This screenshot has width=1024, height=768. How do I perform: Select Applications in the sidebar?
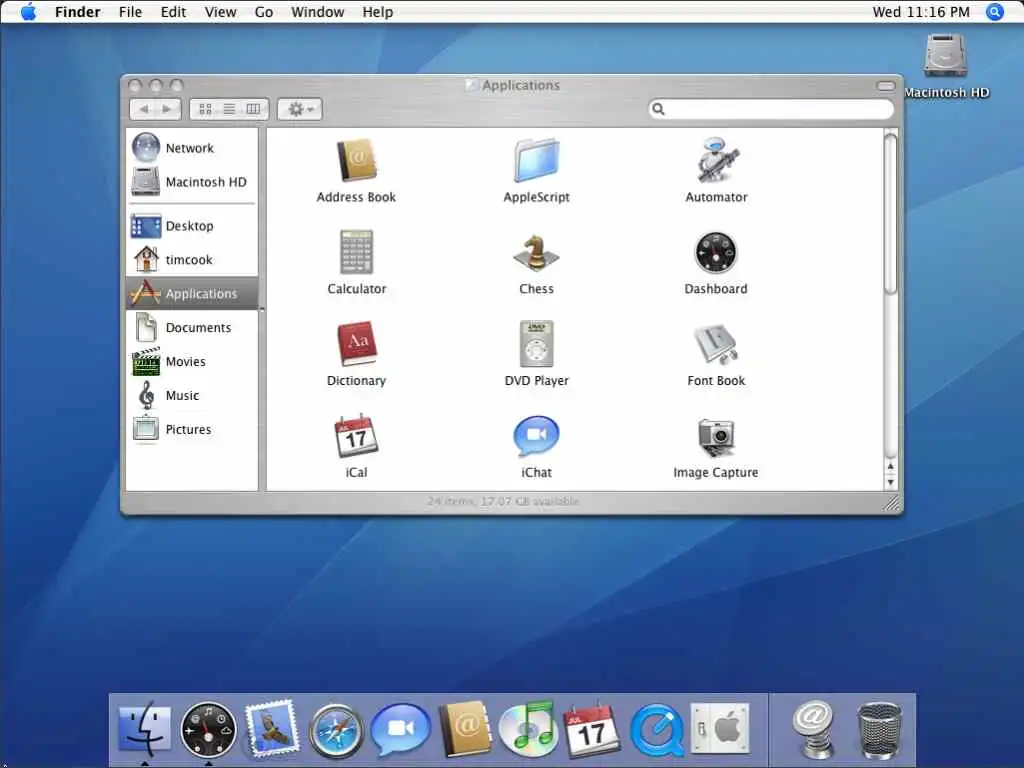click(x=192, y=294)
